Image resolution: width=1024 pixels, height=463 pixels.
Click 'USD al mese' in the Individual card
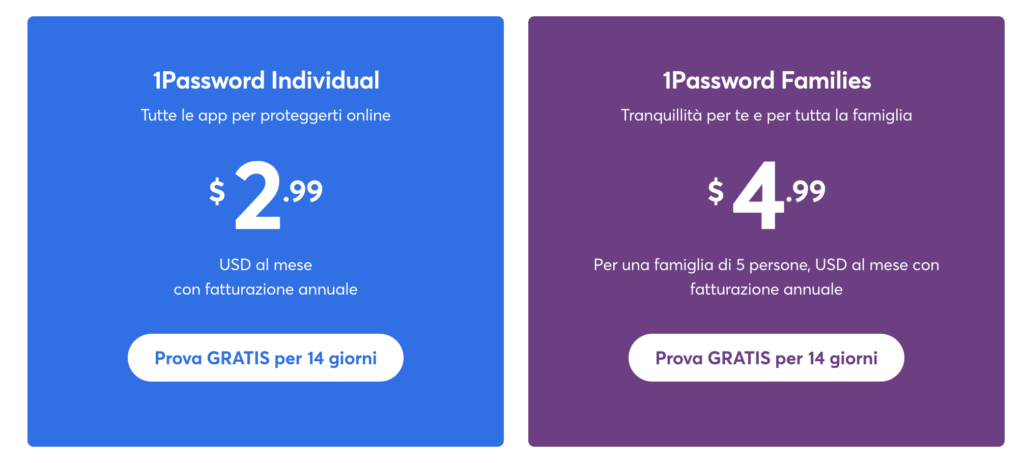(265, 266)
